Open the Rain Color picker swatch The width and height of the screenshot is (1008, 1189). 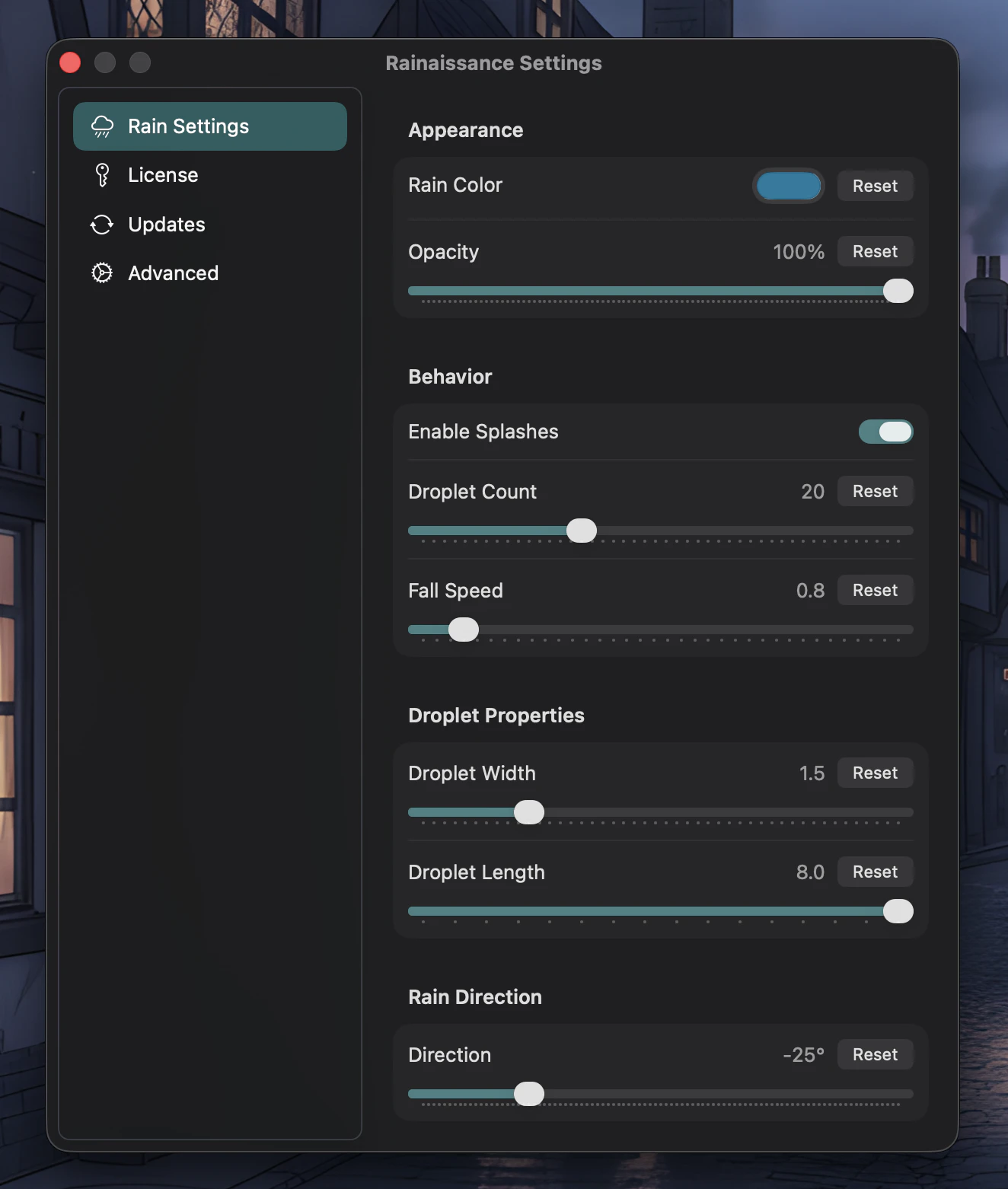(x=788, y=186)
